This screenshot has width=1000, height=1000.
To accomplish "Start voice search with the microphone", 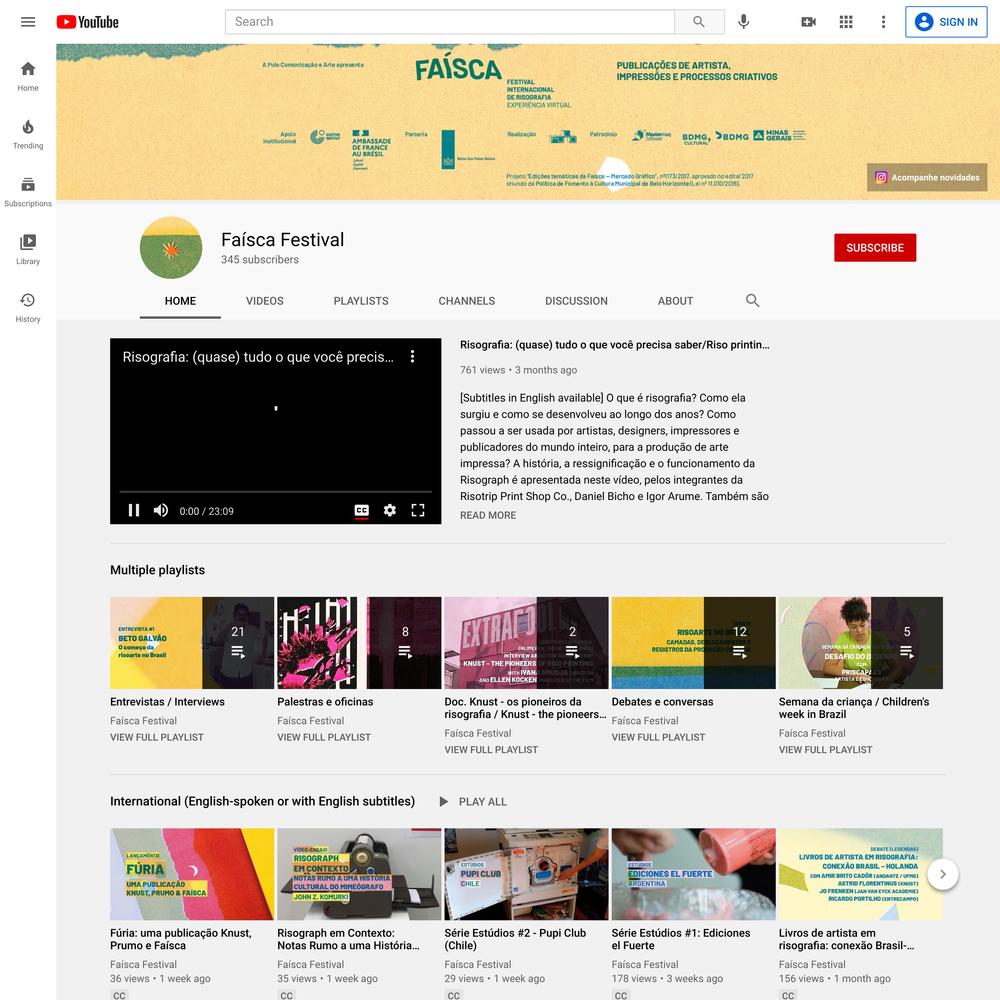I will click(x=744, y=22).
